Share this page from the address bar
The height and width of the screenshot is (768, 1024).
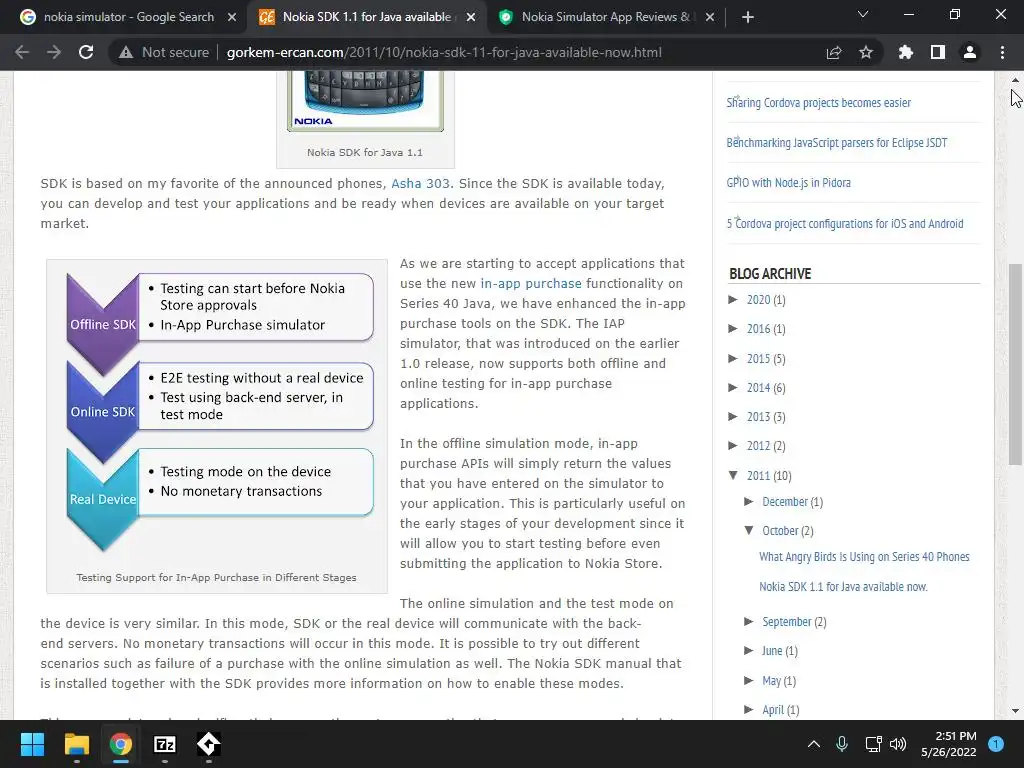tap(834, 52)
